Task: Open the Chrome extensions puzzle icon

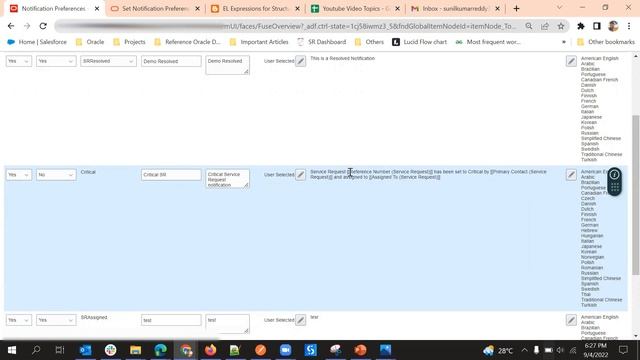Action: pyautogui.click(x=581, y=26)
